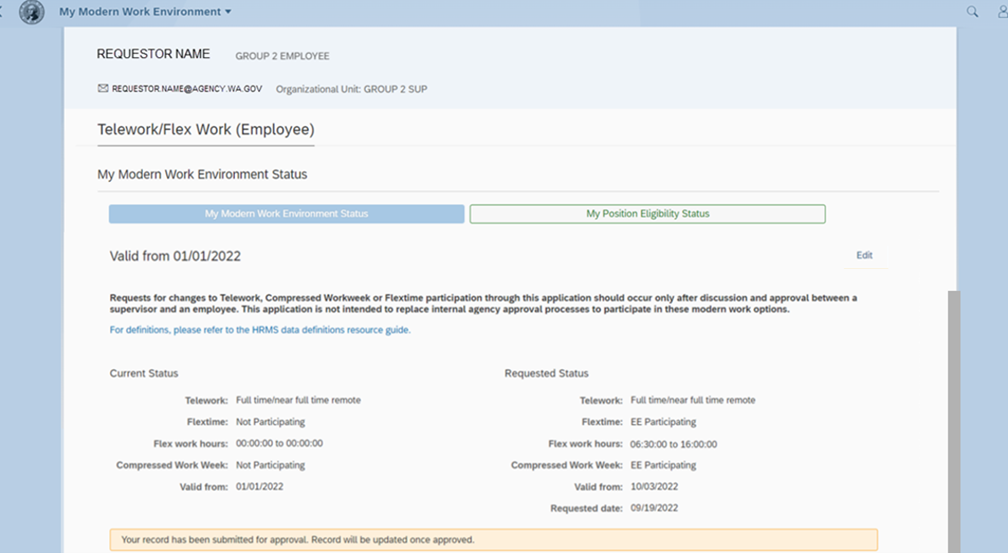The height and width of the screenshot is (553, 1008).
Task: Expand My Modern Work Environment title dropdown
Action: coord(139,12)
